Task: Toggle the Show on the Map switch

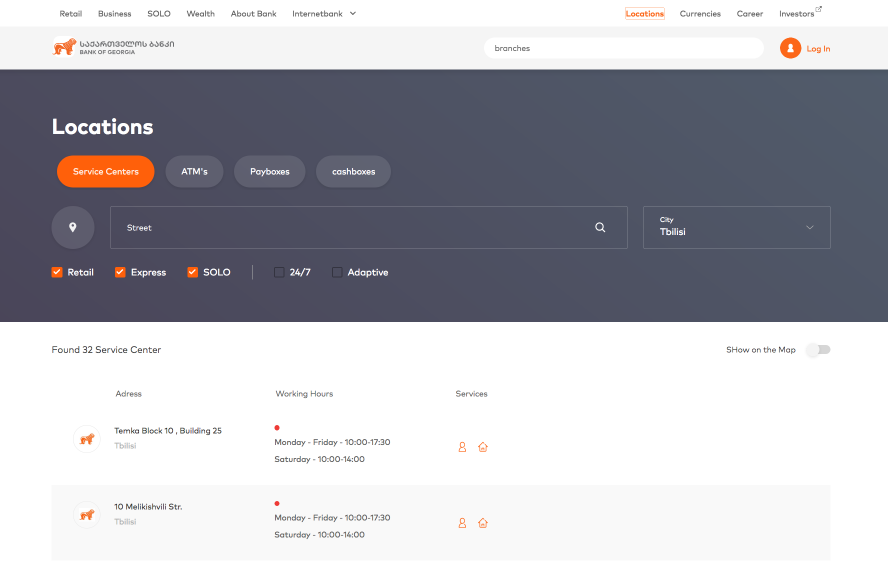Action: (818, 350)
